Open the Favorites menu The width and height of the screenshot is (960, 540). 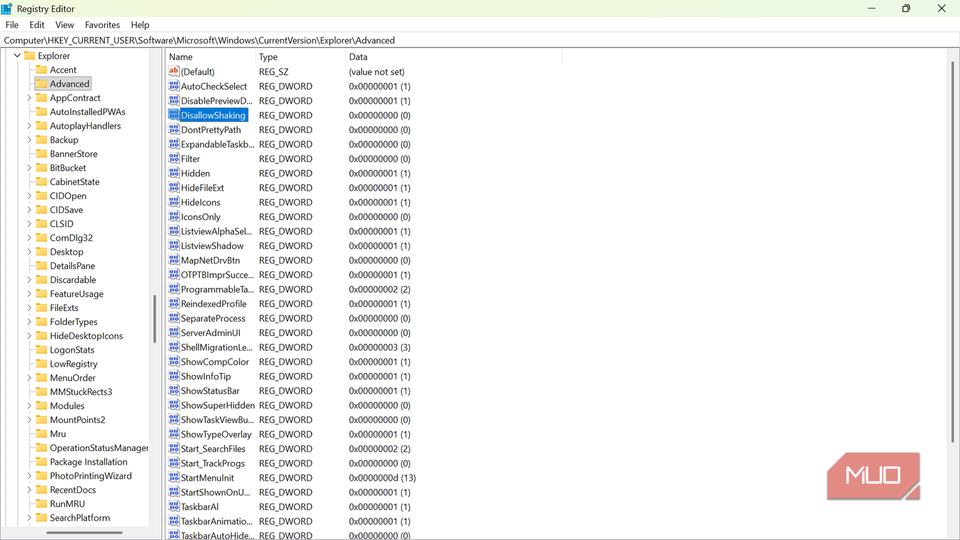click(x=102, y=25)
